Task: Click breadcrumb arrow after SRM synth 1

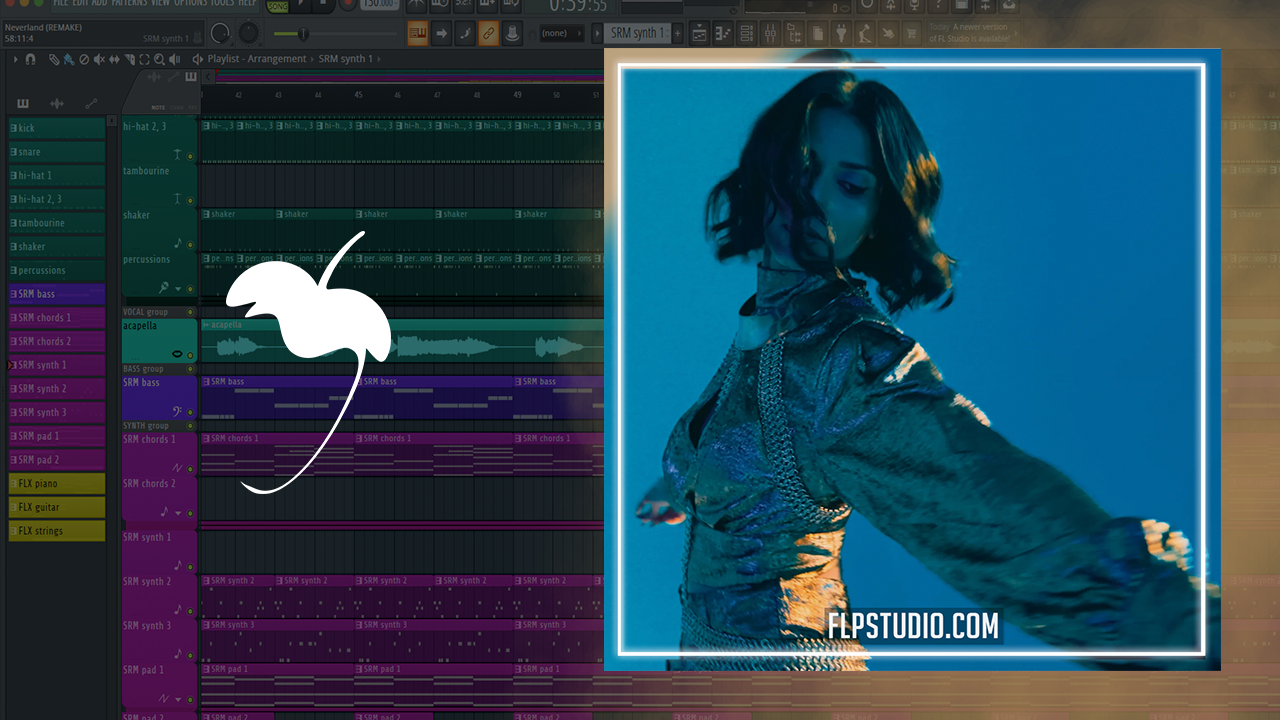Action: pyautogui.click(x=379, y=59)
